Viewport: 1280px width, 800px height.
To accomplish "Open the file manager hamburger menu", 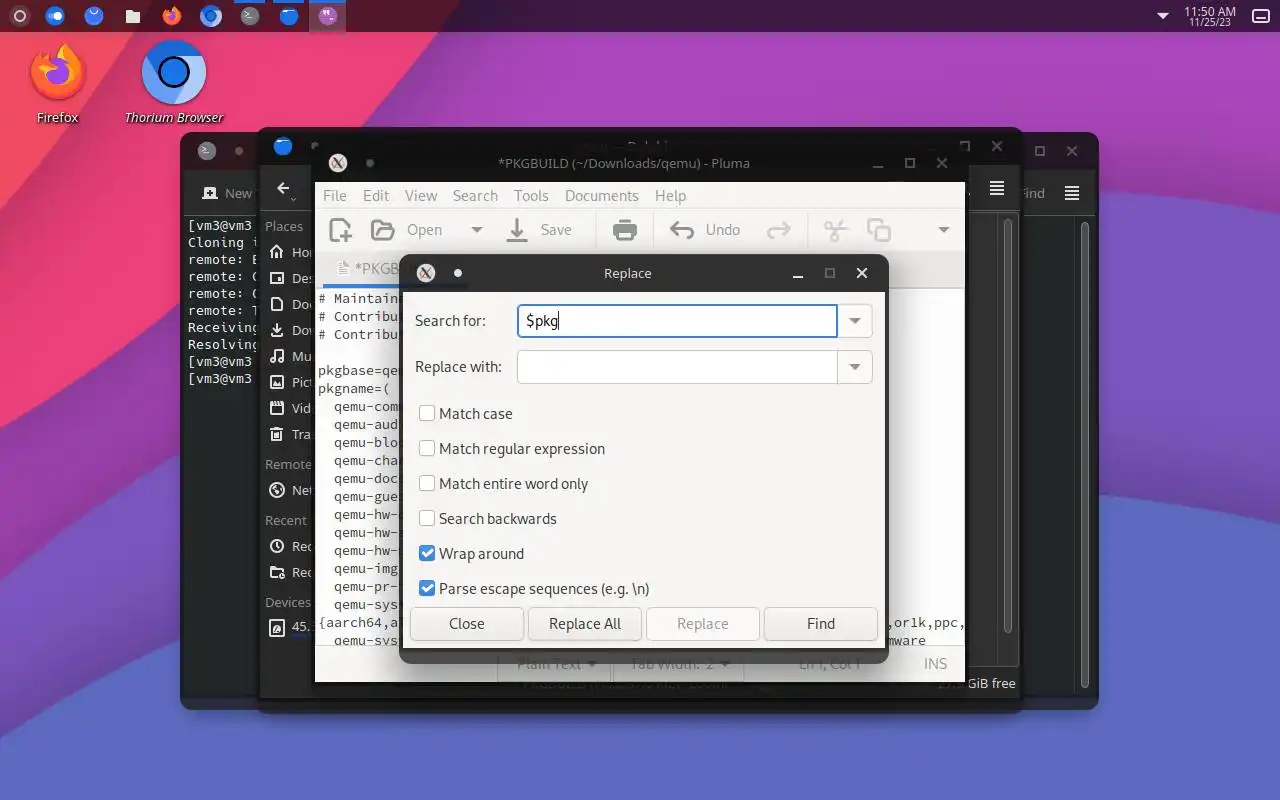I will [997, 188].
